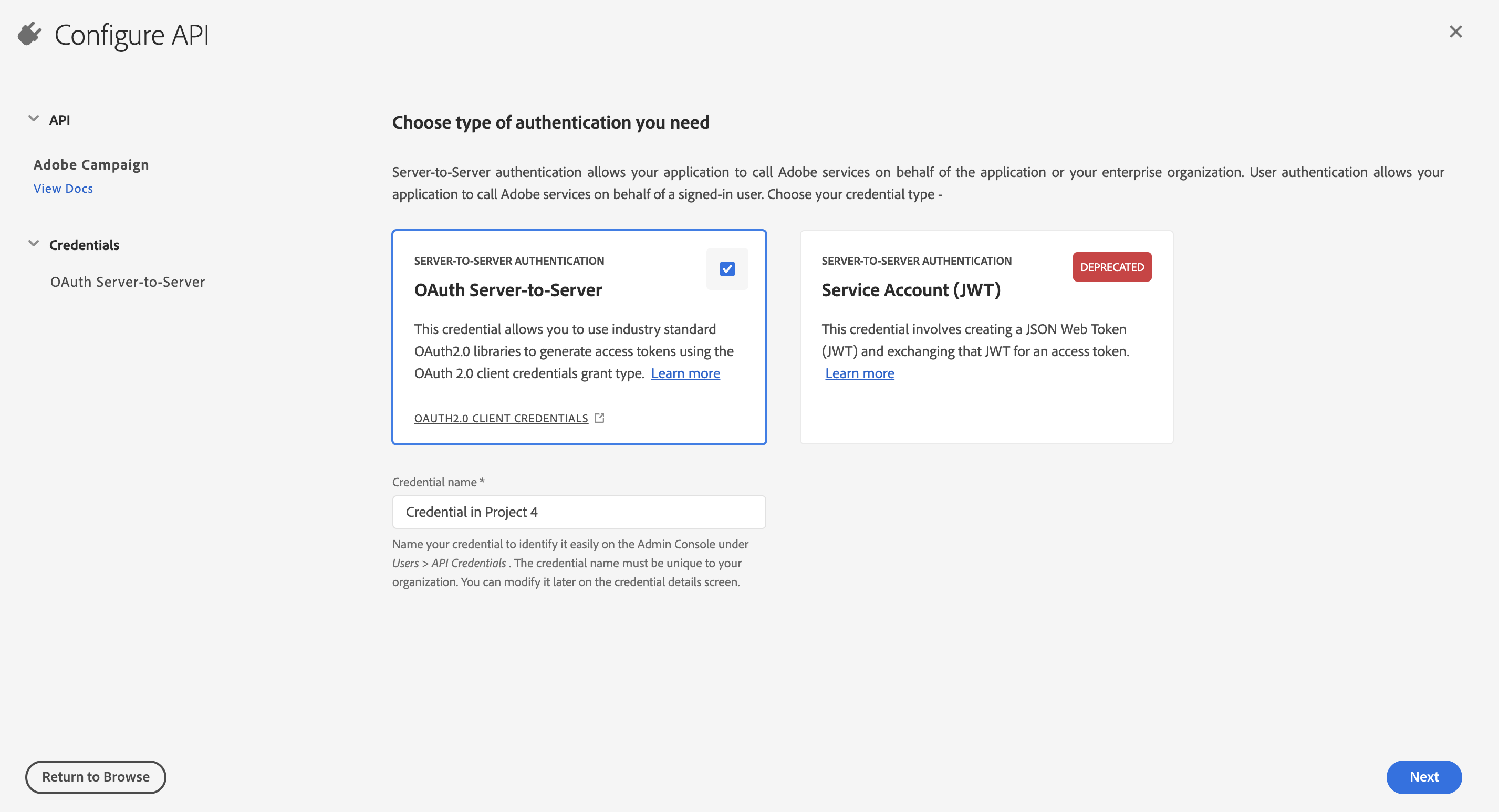Image resolution: width=1499 pixels, height=812 pixels.
Task: Click the Credential name input field
Action: (578, 512)
